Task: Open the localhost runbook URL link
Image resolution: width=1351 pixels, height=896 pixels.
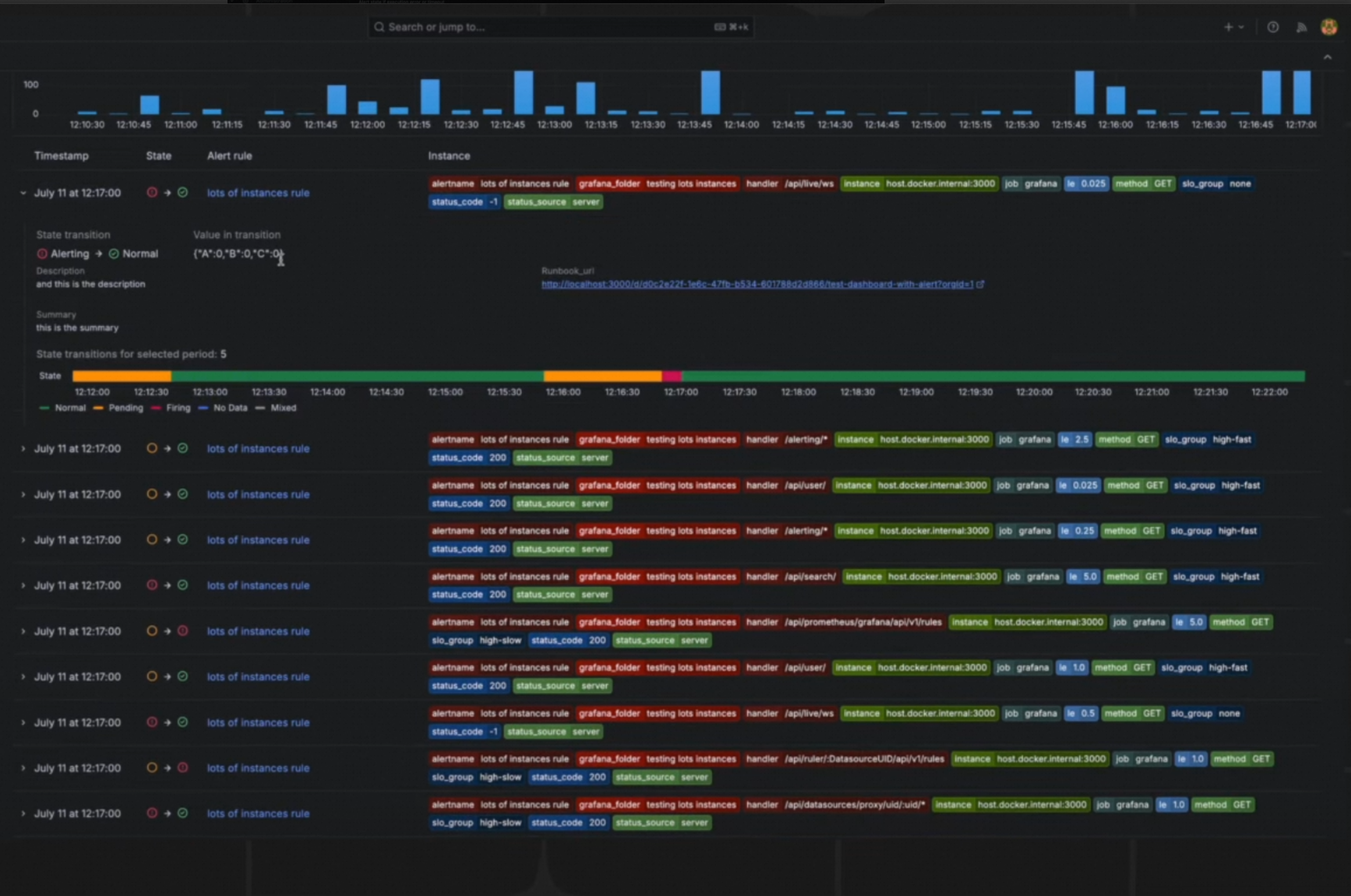Action: 757,284
